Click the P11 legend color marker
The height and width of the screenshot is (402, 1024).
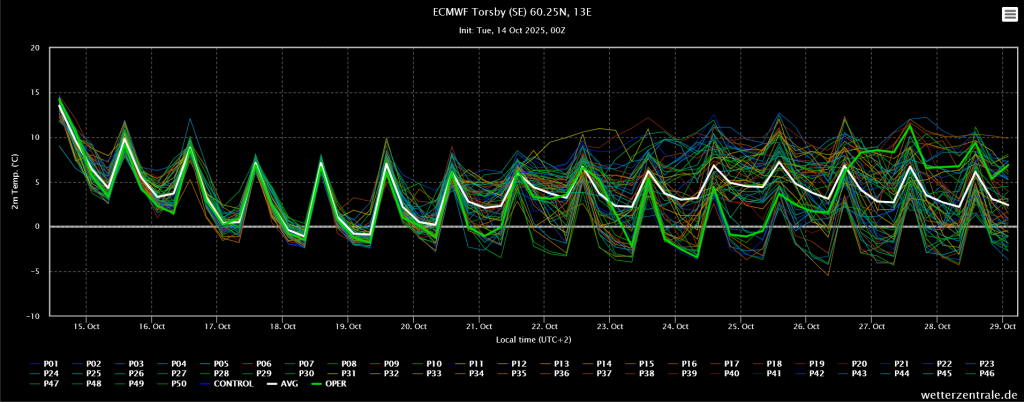[x=459, y=363]
